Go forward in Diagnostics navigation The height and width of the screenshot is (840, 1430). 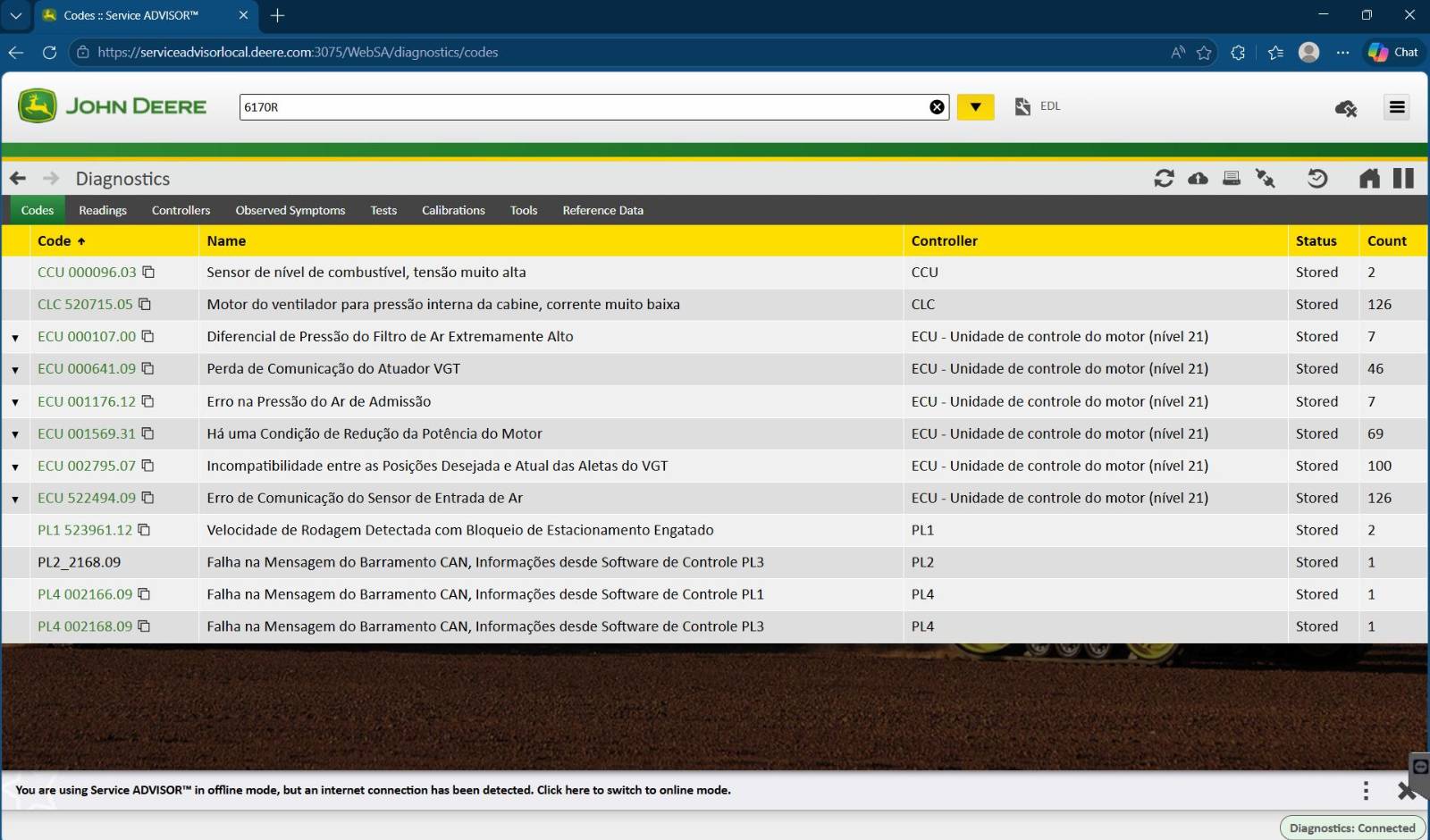(x=51, y=179)
